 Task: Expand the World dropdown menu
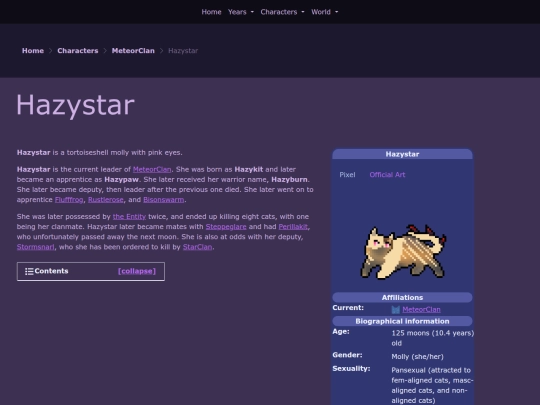pyautogui.click(x=324, y=12)
